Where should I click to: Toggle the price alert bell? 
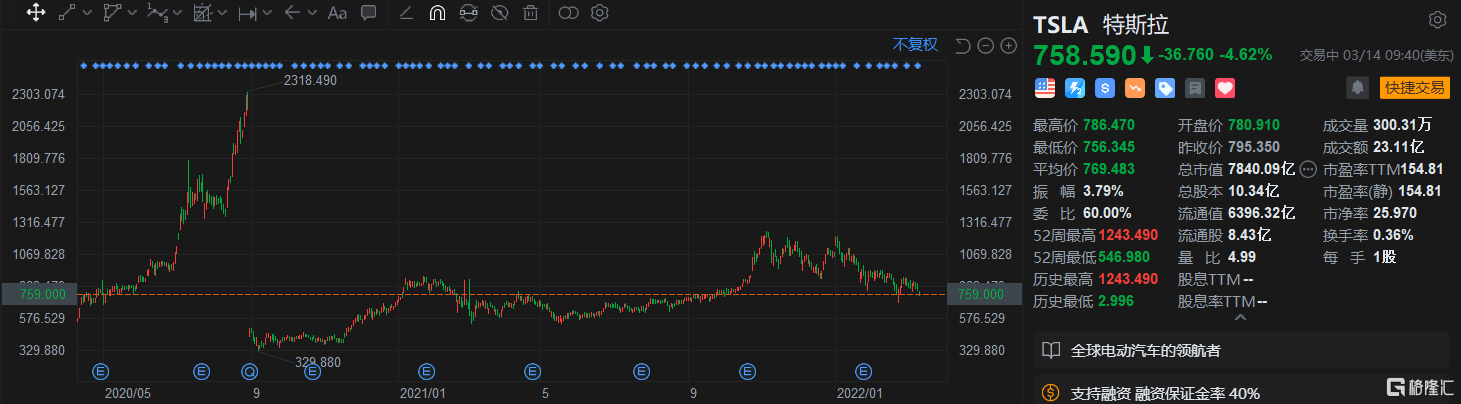coord(1357,88)
